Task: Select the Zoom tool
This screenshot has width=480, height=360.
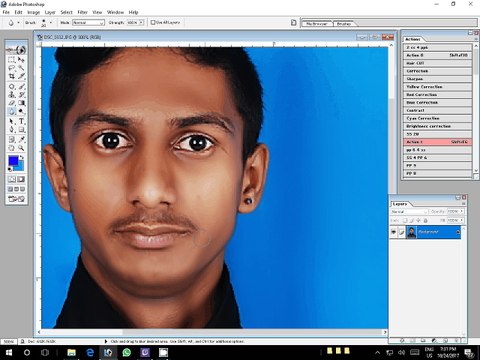Action: 21,148
